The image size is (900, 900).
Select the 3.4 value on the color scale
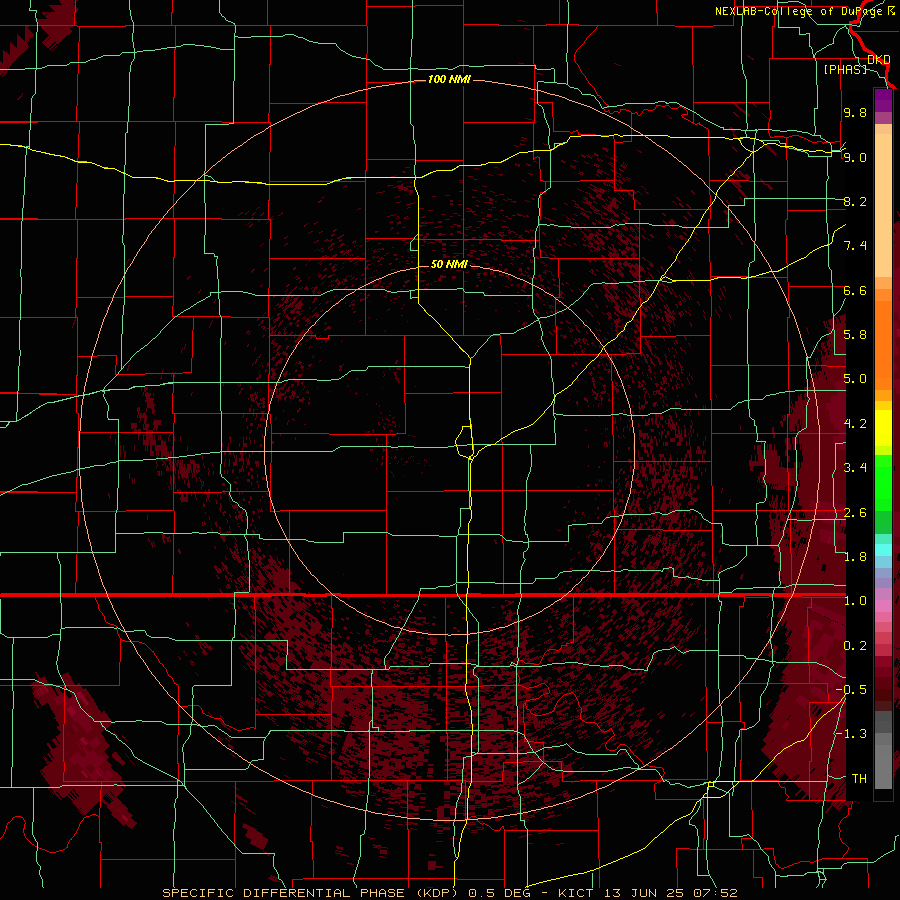coord(855,468)
